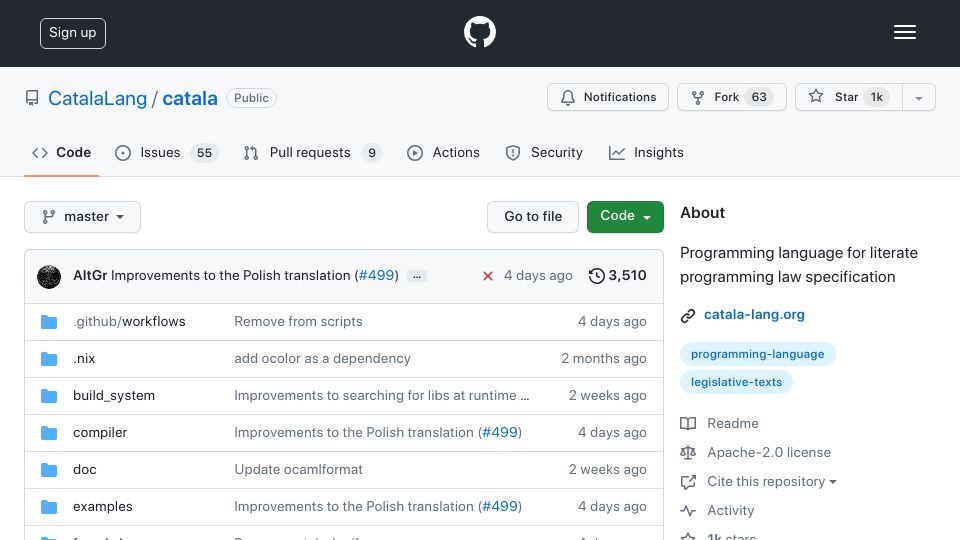Open #499 link in examples row
Image resolution: width=960 pixels, height=540 pixels.
500,506
